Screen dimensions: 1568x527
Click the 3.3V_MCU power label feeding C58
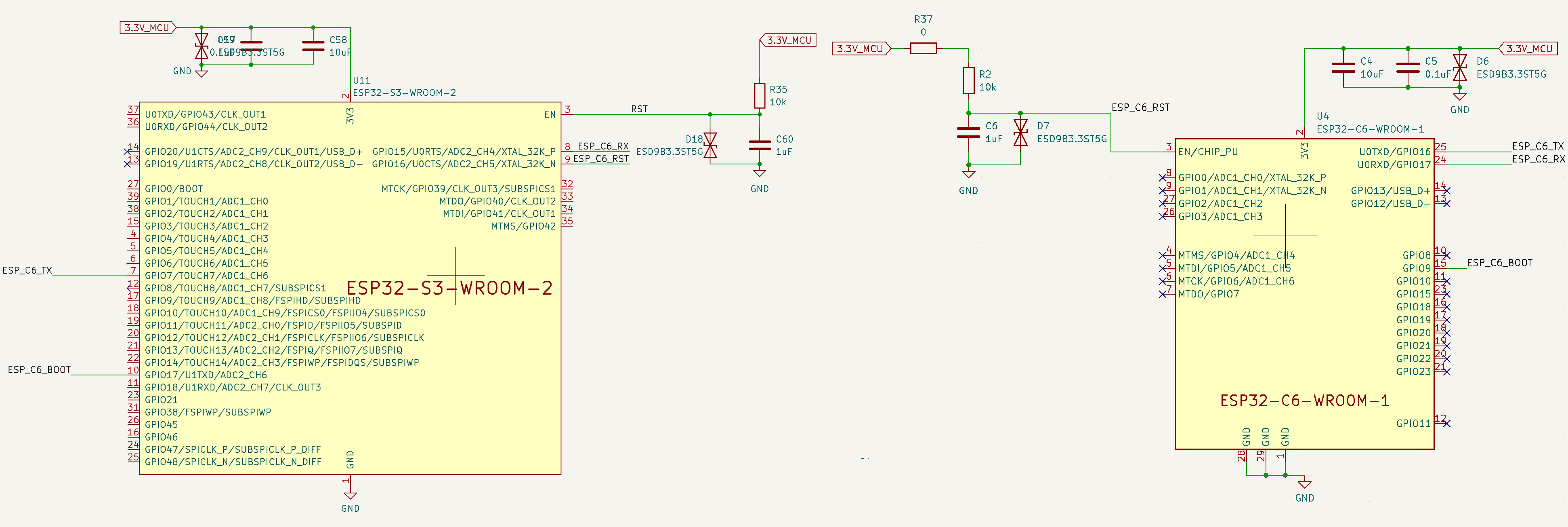(x=148, y=27)
